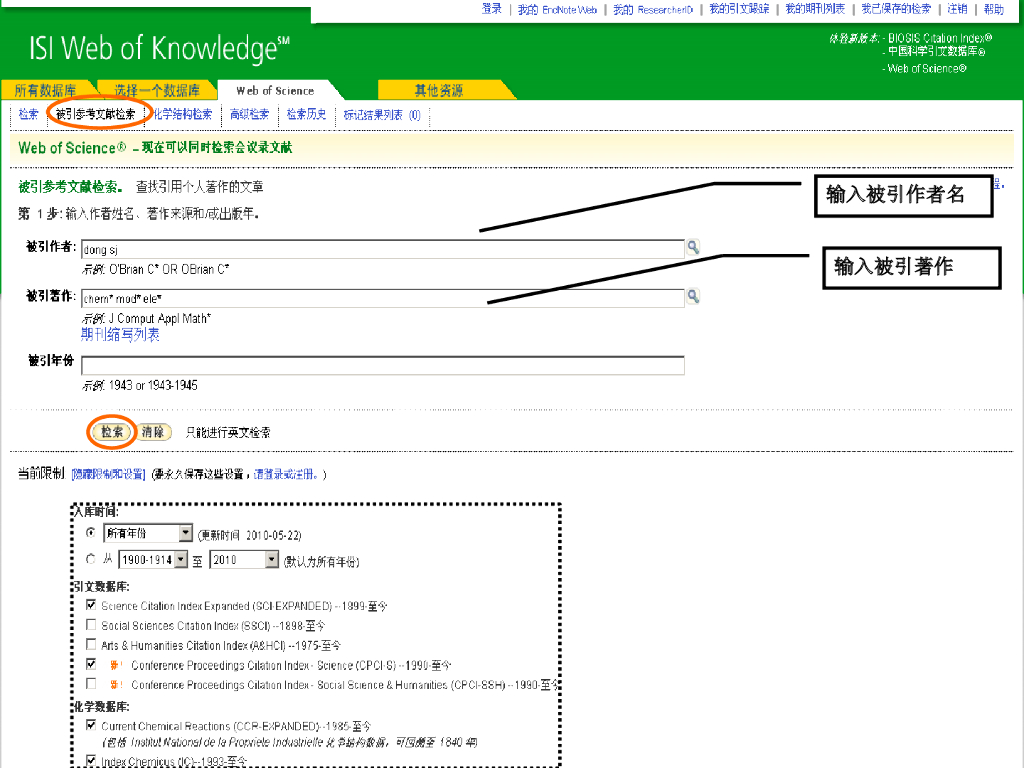Open the 期刊缩写列表 link
Screen dimensions: 1024x768
(120, 334)
